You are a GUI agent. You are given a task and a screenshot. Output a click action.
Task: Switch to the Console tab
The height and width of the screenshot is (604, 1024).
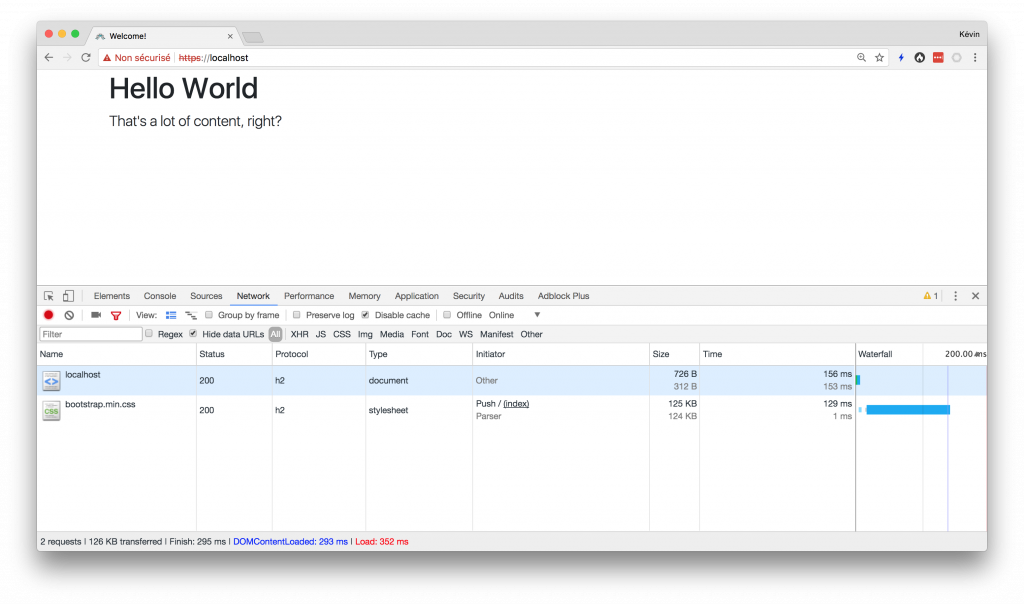point(160,296)
